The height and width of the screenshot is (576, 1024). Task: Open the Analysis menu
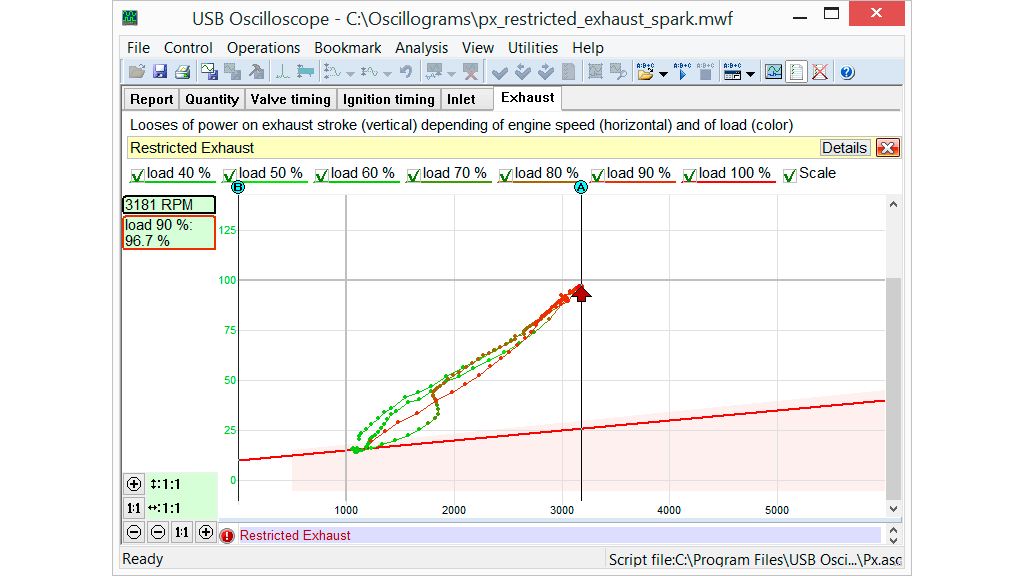point(422,48)
